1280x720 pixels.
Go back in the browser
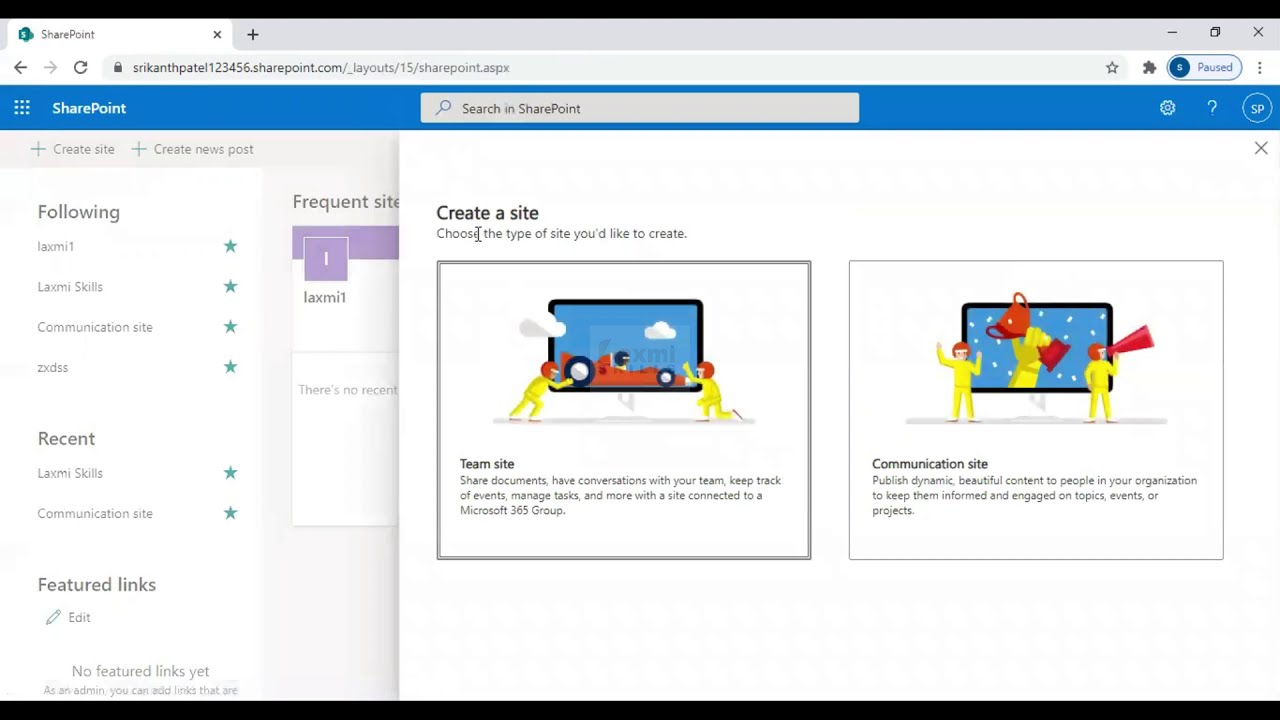pyautogui.click(x=21, y=67)
